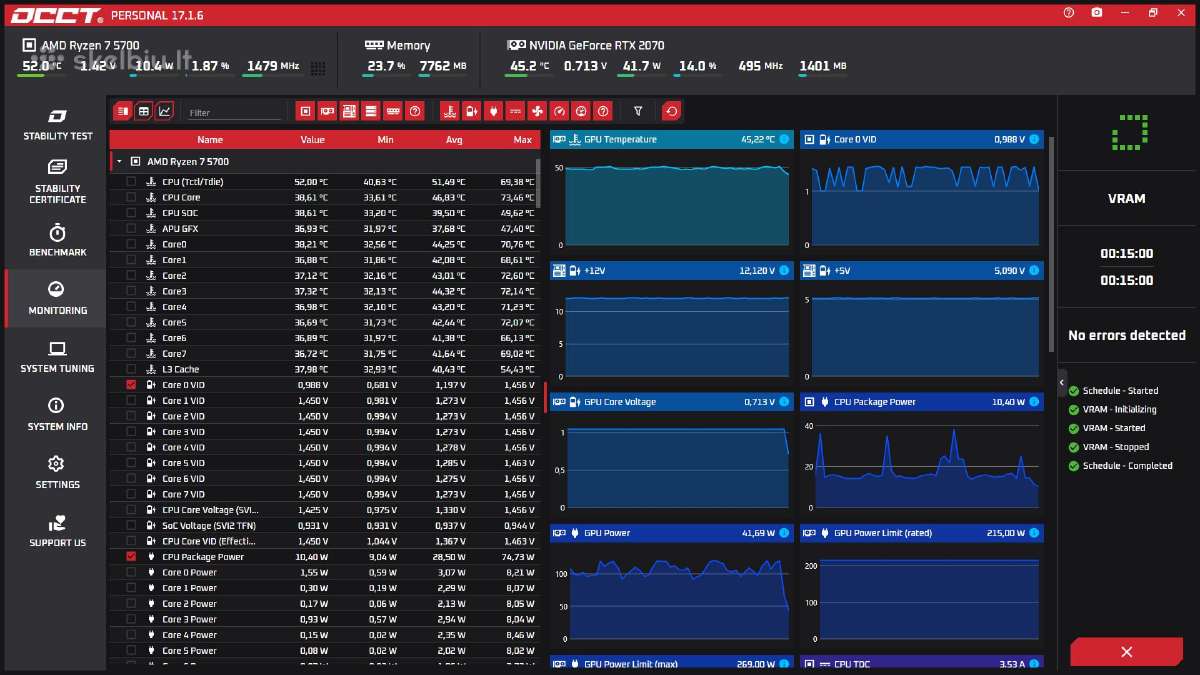Open the Benchmark section
Viewport: 1200px width, 675px height.
[57, 241]
